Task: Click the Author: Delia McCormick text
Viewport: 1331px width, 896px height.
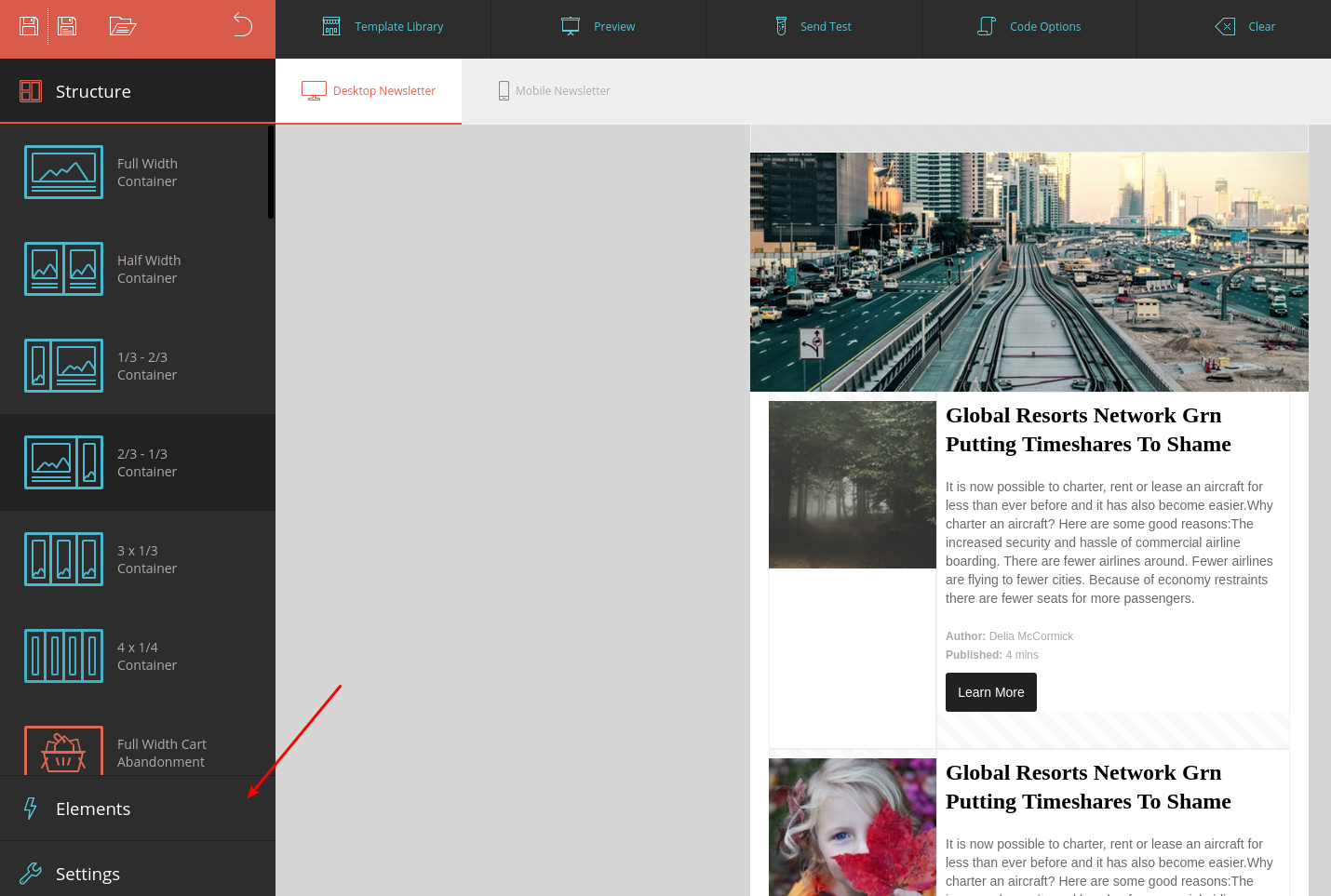Action: pos(1009,636)
